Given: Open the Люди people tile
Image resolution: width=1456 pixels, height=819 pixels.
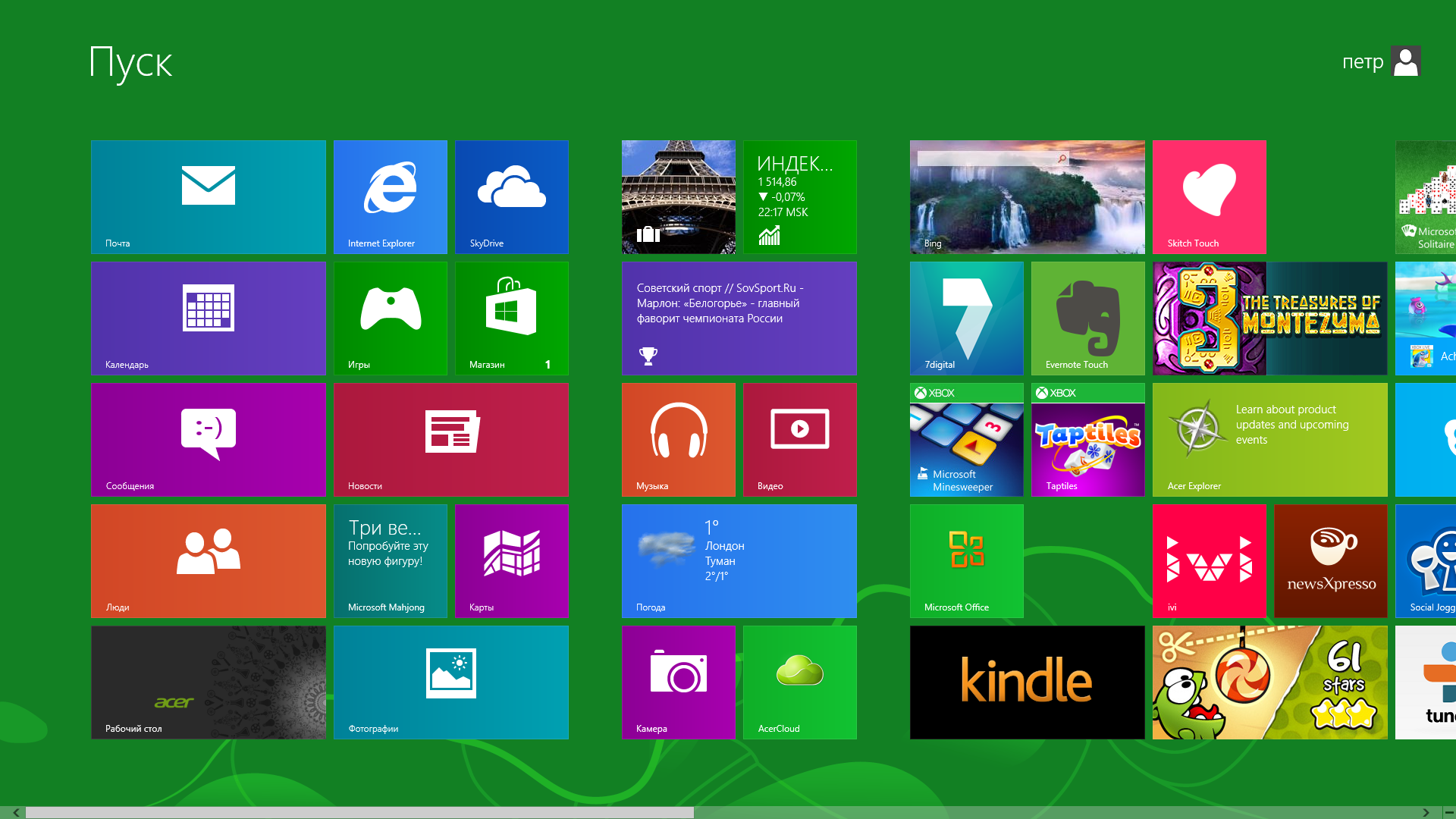Looking at the screenshot, I should click(209, 561).
